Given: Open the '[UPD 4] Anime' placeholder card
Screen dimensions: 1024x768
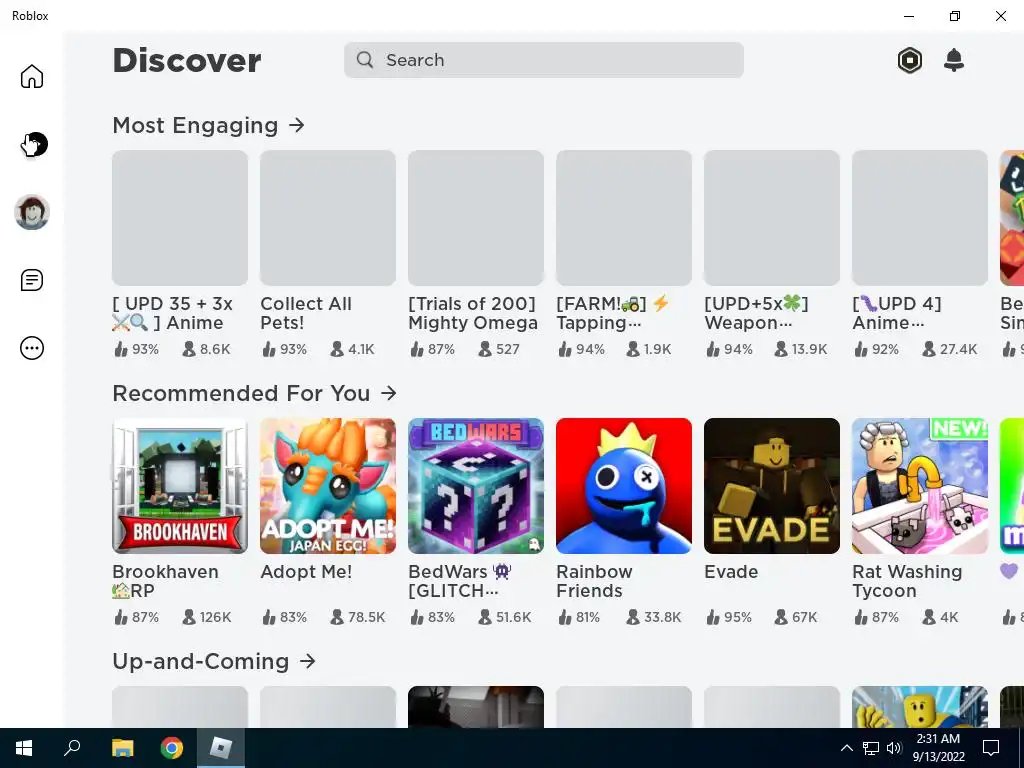Looking at the screenshot, I should click(x=920, y=218).
